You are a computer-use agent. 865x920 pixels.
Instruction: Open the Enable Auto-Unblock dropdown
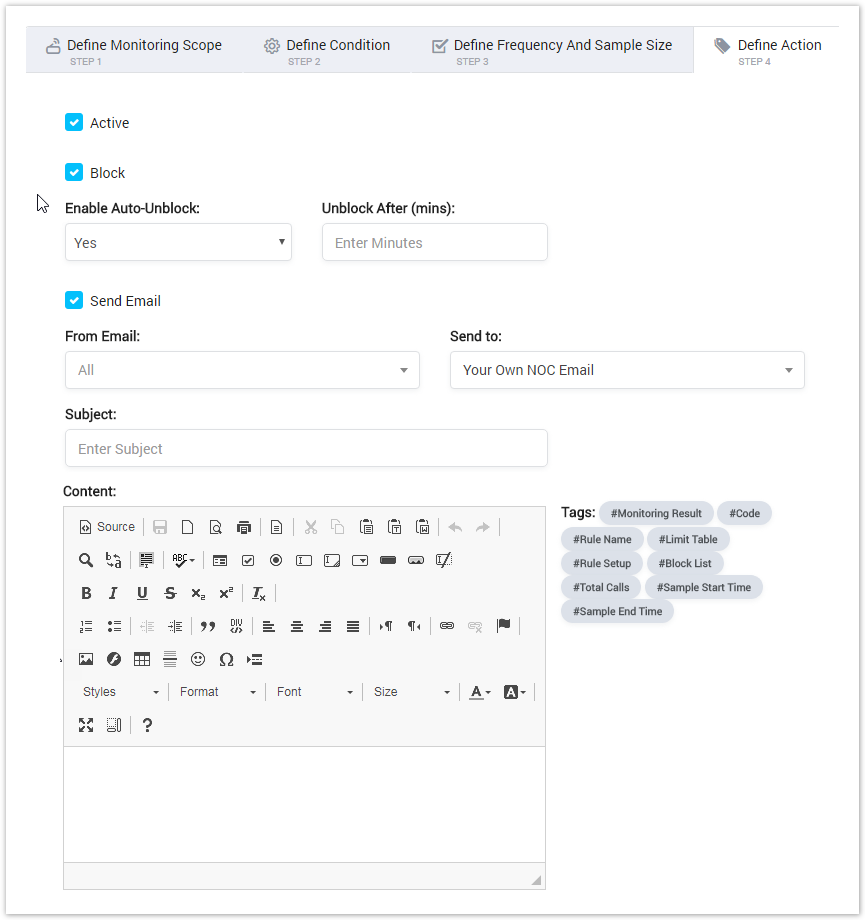178,242
